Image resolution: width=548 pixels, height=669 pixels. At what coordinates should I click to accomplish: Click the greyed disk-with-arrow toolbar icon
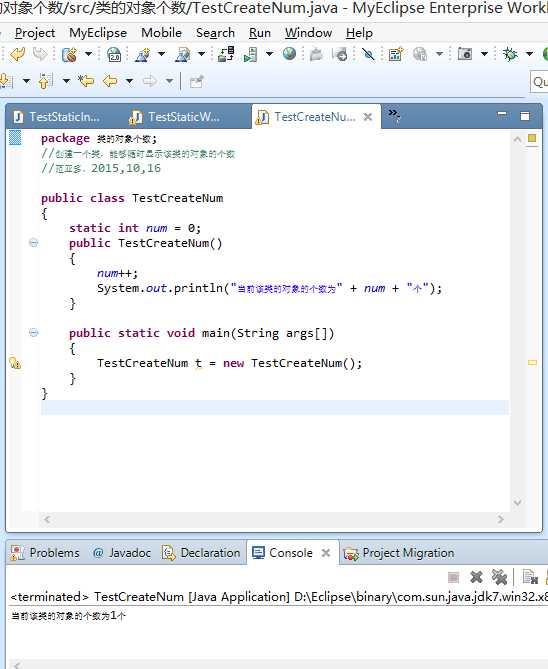(340, 54)
